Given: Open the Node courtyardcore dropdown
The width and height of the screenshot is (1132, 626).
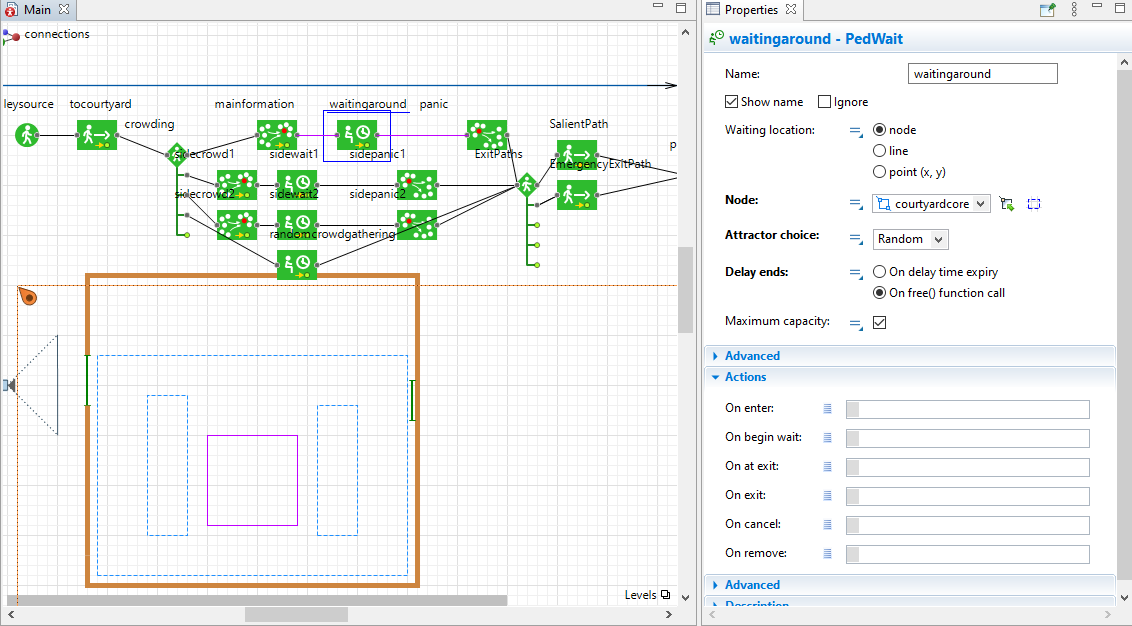Looking at the screenshot, I should (931, 204).
